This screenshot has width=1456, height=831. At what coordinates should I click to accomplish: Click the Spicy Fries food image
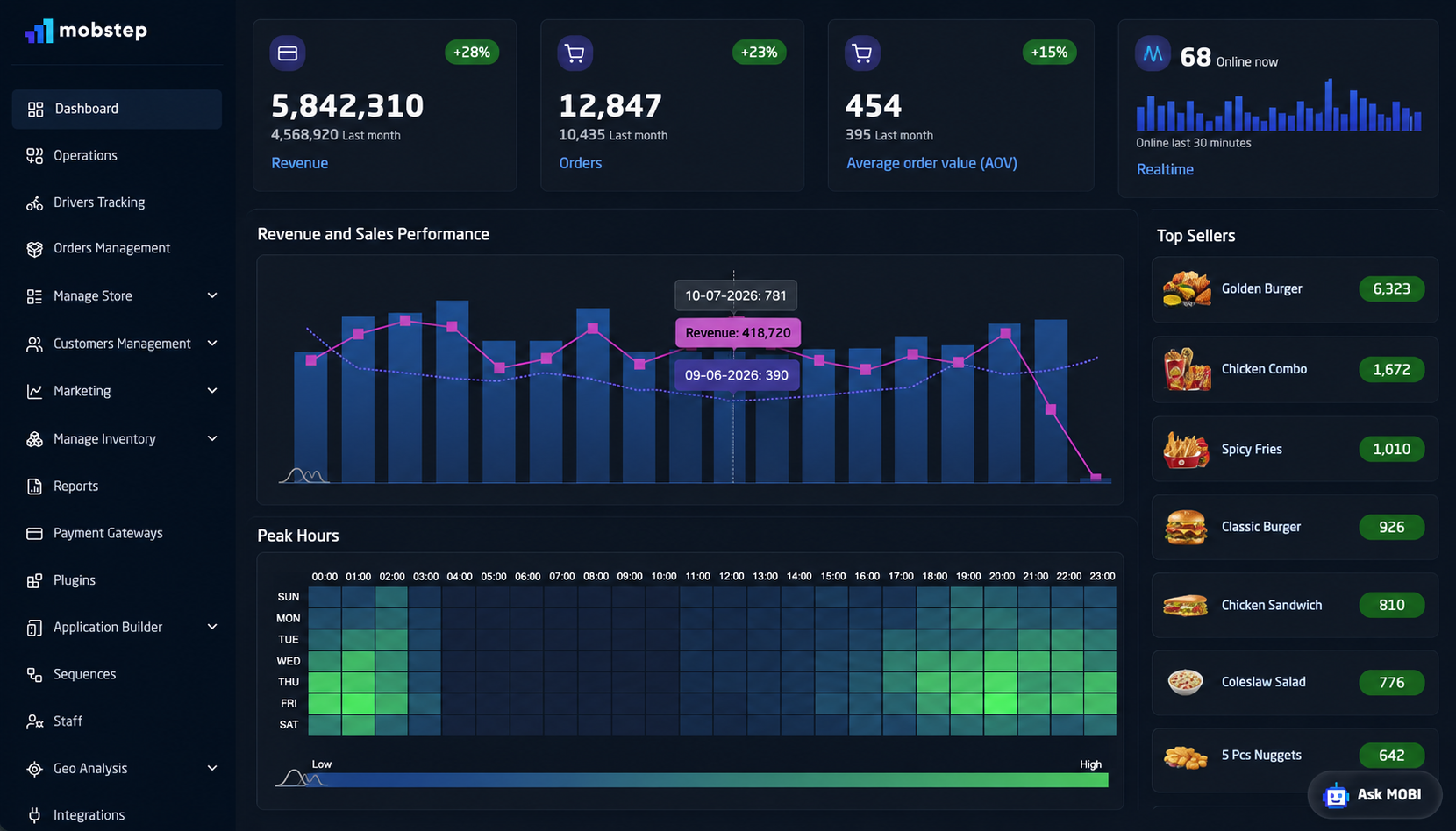[x=1186, y=449]
